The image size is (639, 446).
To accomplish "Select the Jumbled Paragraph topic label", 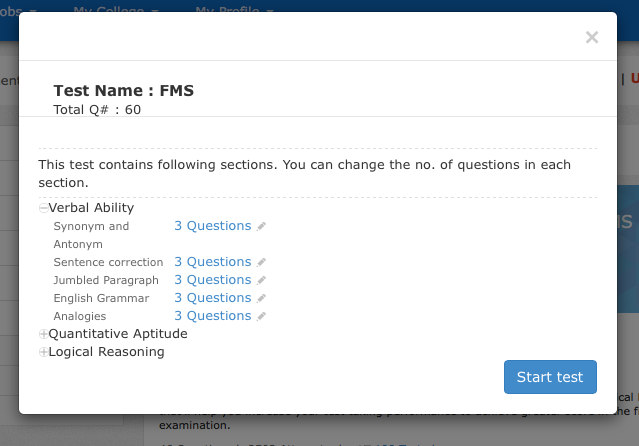I will tap(103, 280).
